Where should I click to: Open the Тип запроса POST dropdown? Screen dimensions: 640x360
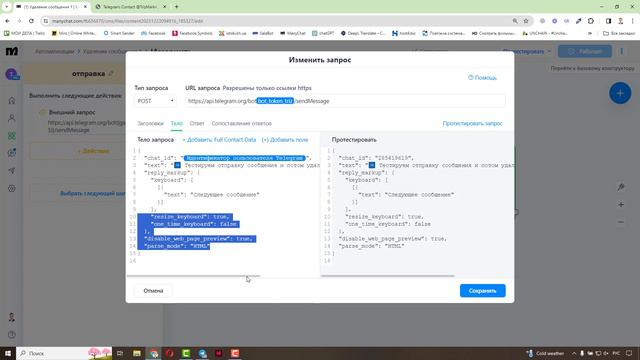[155, 101]
